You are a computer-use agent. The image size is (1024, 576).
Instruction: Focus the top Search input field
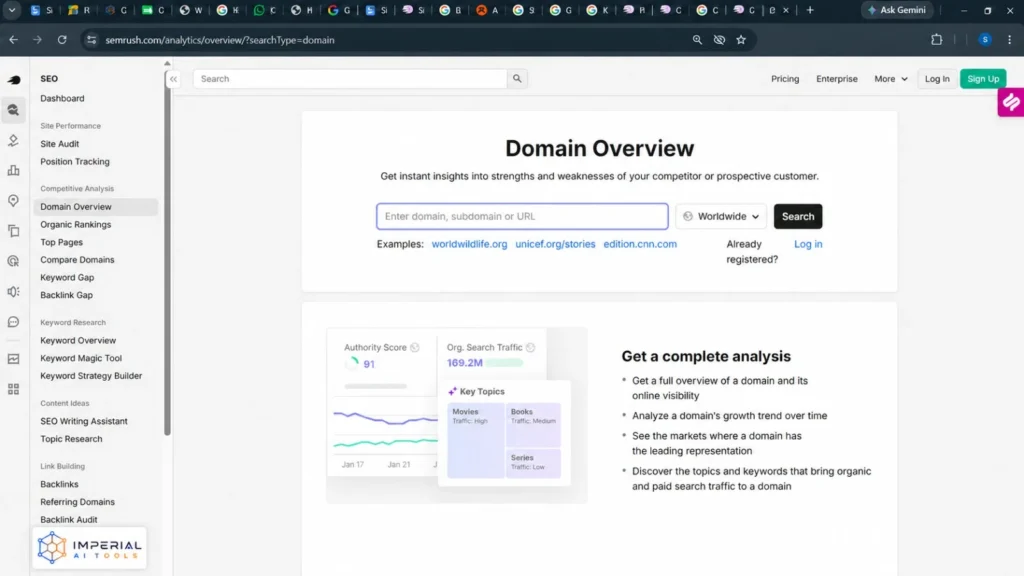350,78
